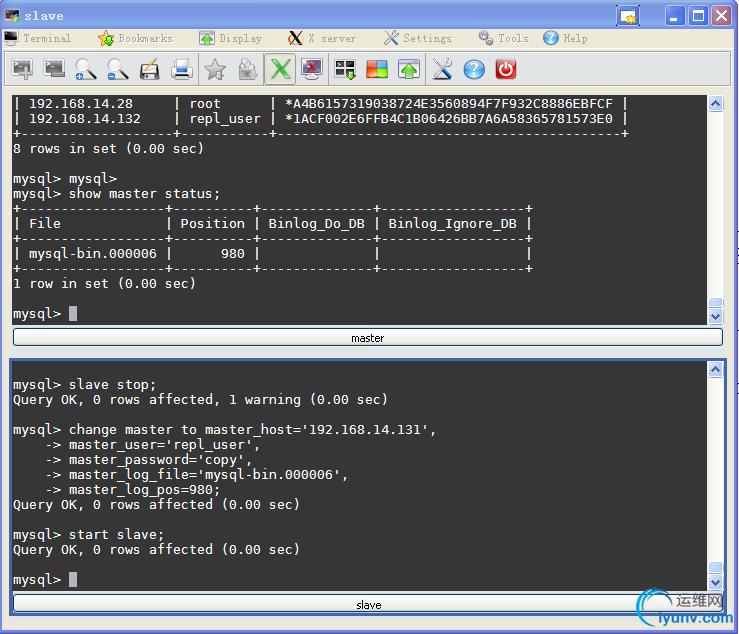
Task: Click 'Query OK' line with 1 warning
Action: (x=200, y=400)
